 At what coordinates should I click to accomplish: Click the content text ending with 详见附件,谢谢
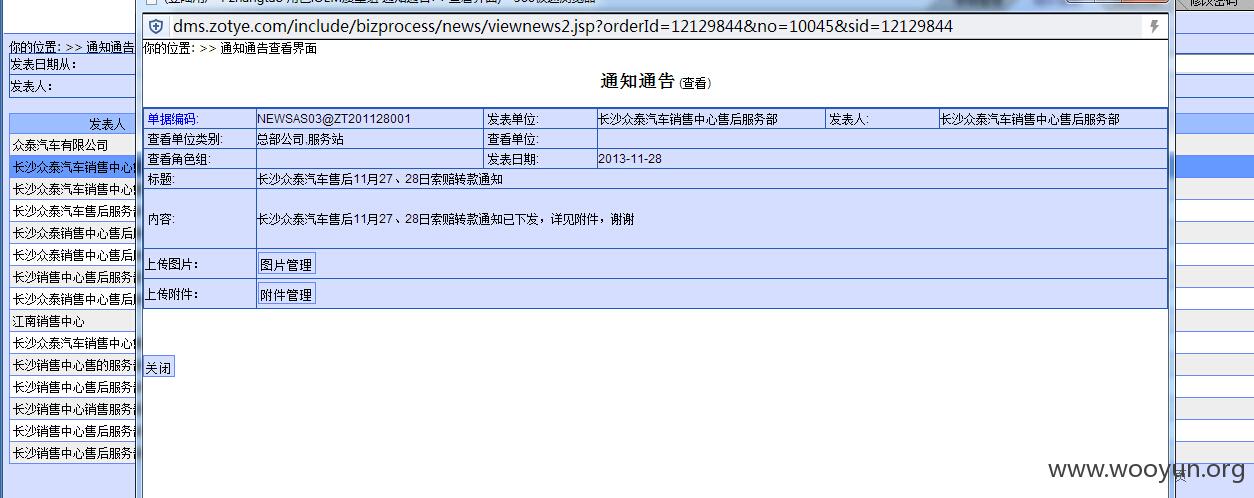pyautogui.click(x=445, y=219)
